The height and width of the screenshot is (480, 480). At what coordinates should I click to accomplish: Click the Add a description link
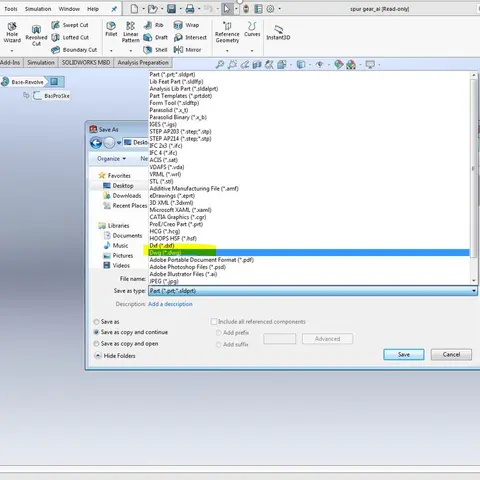170,304
